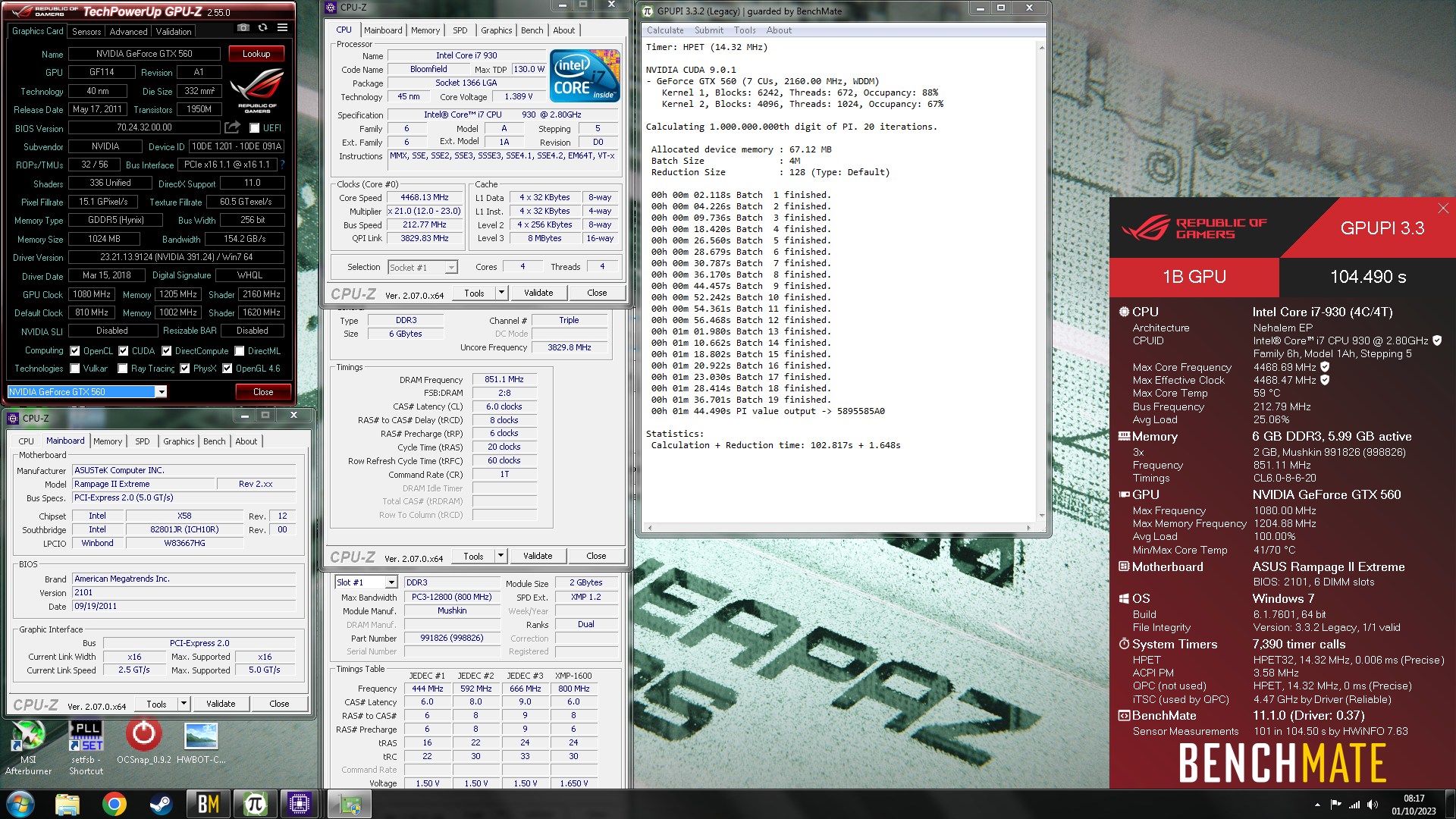Click the Lookup button in GPU-Z

tap(256, 54)
